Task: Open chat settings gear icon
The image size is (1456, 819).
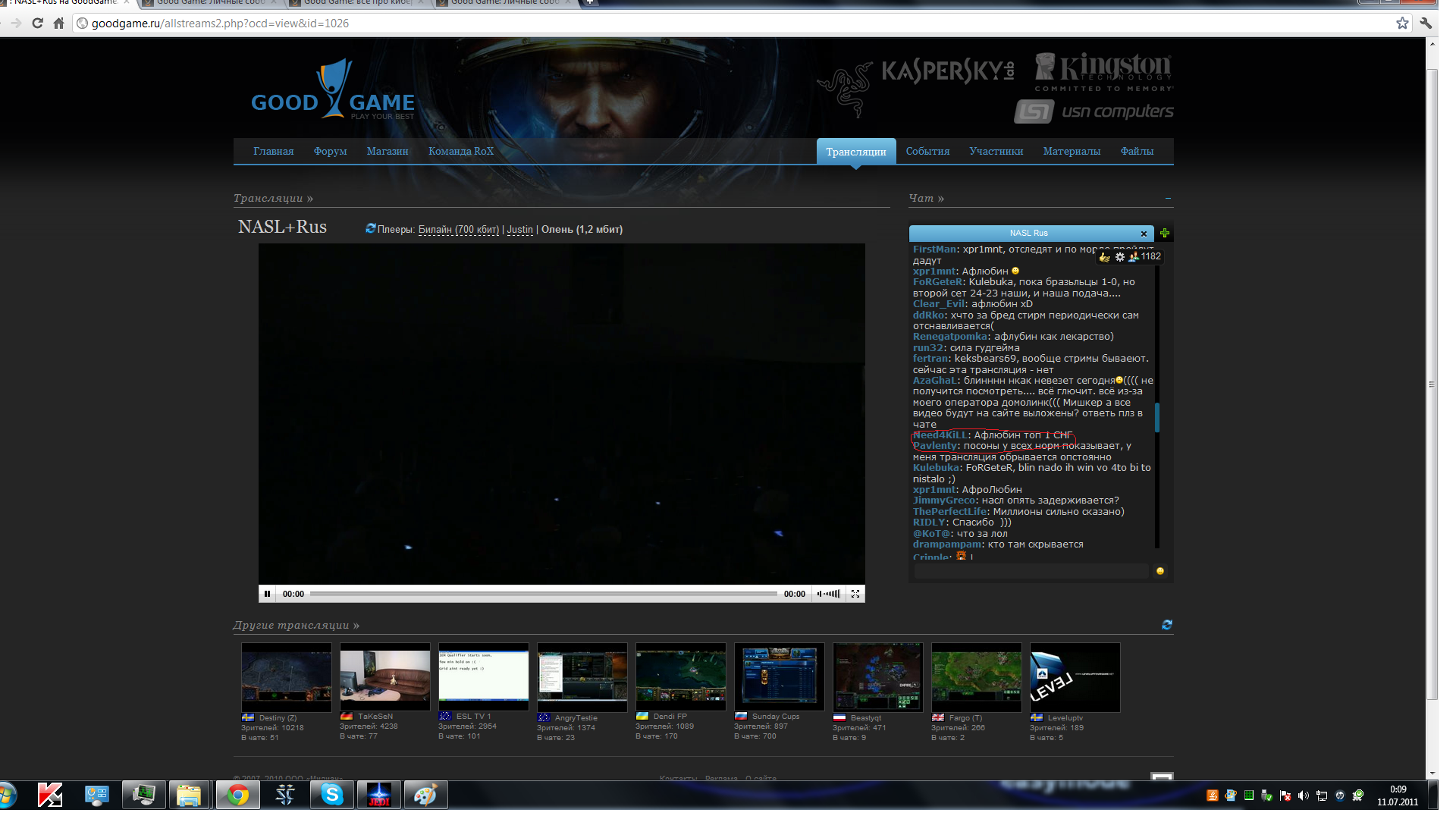Action: point(1119,257)
